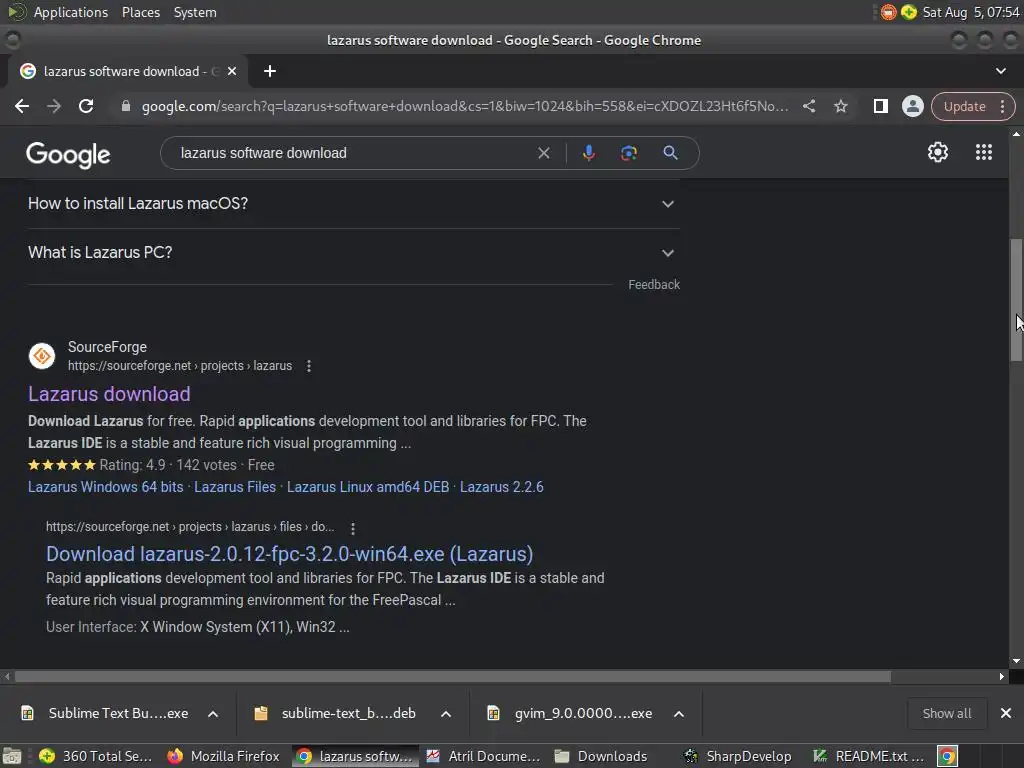
Task: Start a voice search with the microphone
Action: [588, 153]
